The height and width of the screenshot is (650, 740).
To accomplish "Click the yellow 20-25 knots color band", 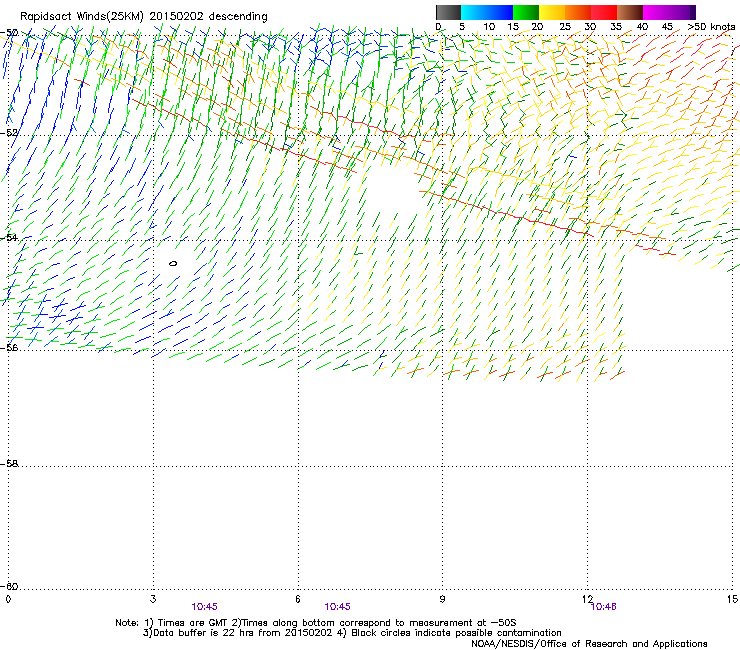I will 552,12.
